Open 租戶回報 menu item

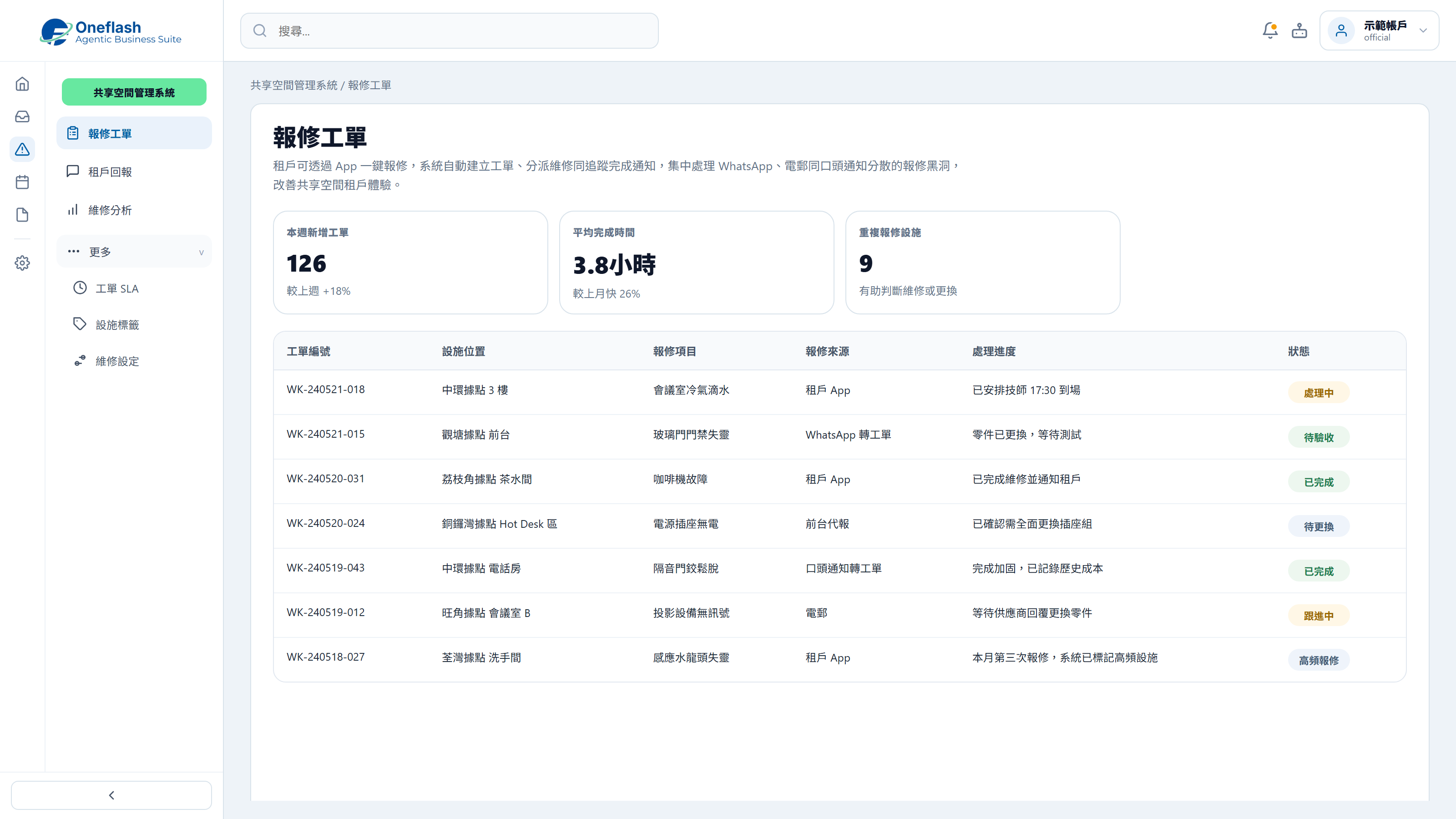pyautogui.click(x=134, y=171)
